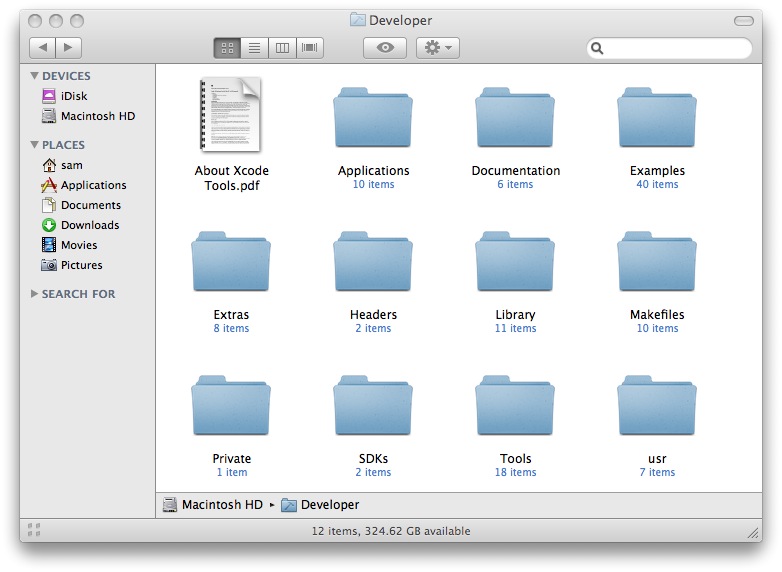Screen dimensions: 782x572
Task: Collapse the DEVICES sidebar section
Action: pos(34,76)
